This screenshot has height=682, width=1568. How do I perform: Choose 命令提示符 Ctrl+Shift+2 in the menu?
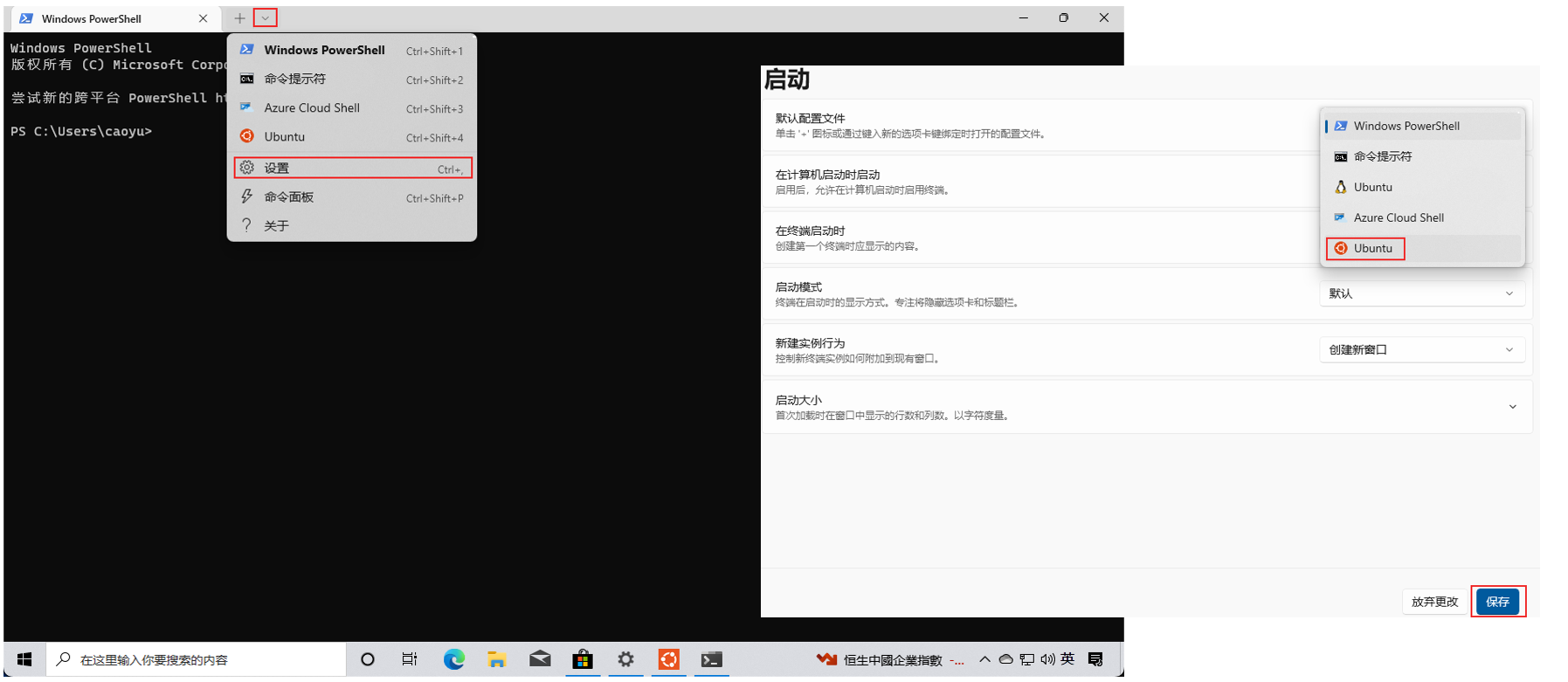coord(352,79)
